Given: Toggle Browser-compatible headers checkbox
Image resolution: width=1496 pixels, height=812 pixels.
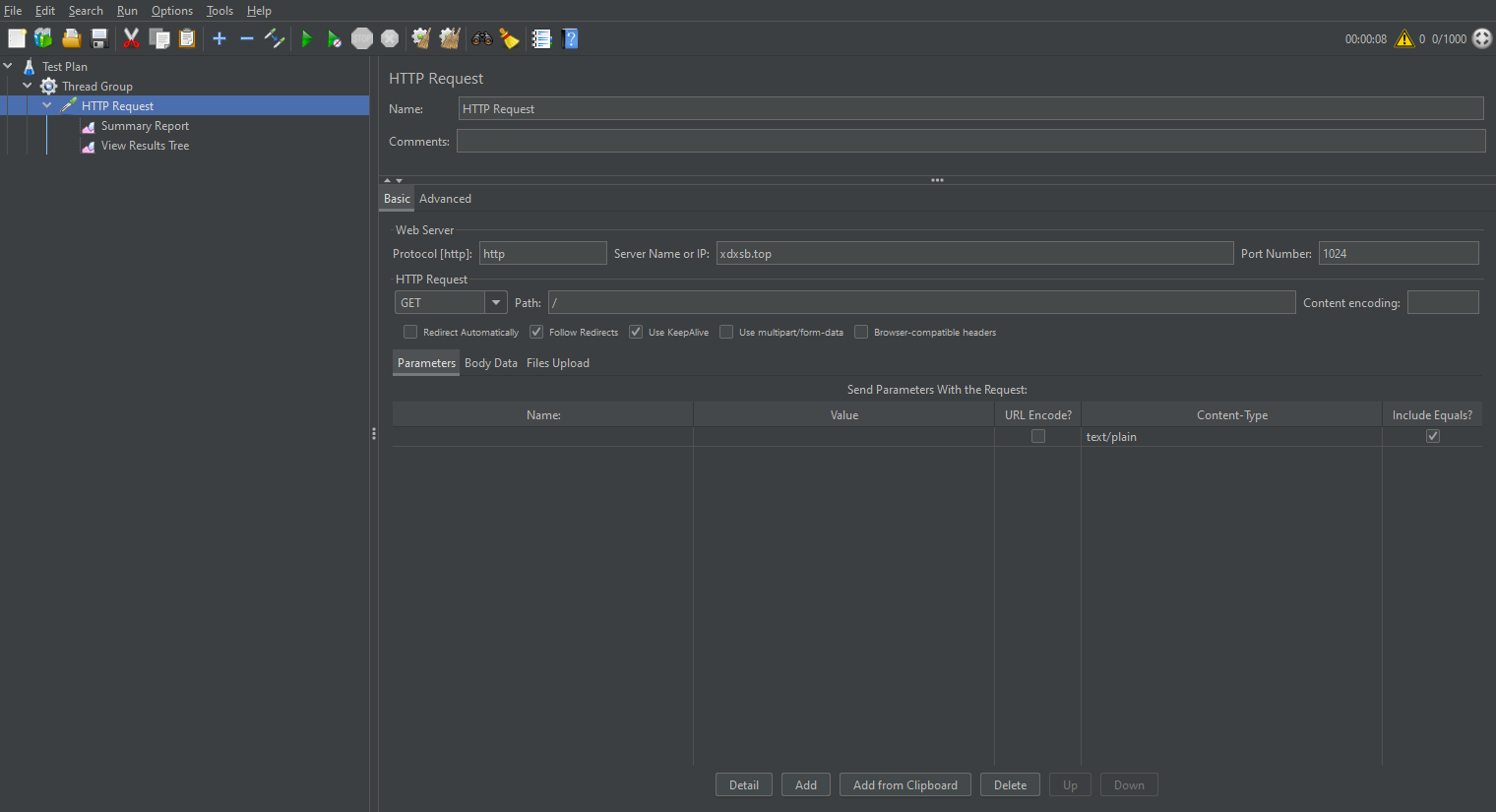Looking at the screenshot, I should pyautogui.click(x=861, y=333).
